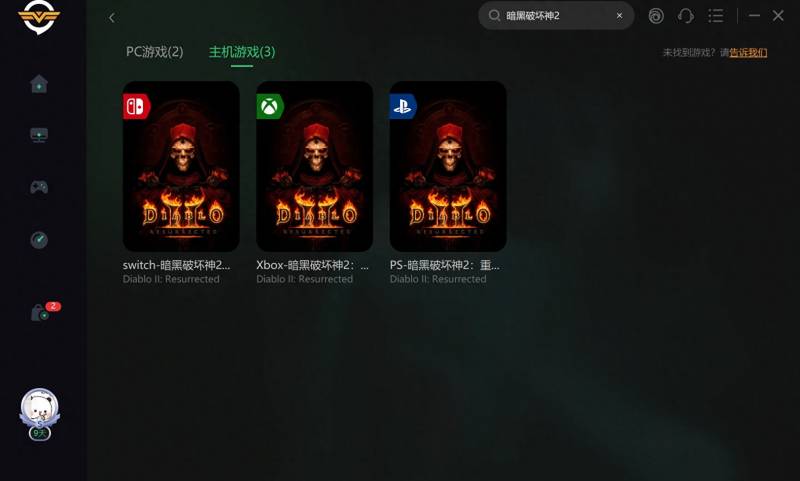
Task: Open the Xbox-暗黑破坏神2 game cover
Action: 314,166
